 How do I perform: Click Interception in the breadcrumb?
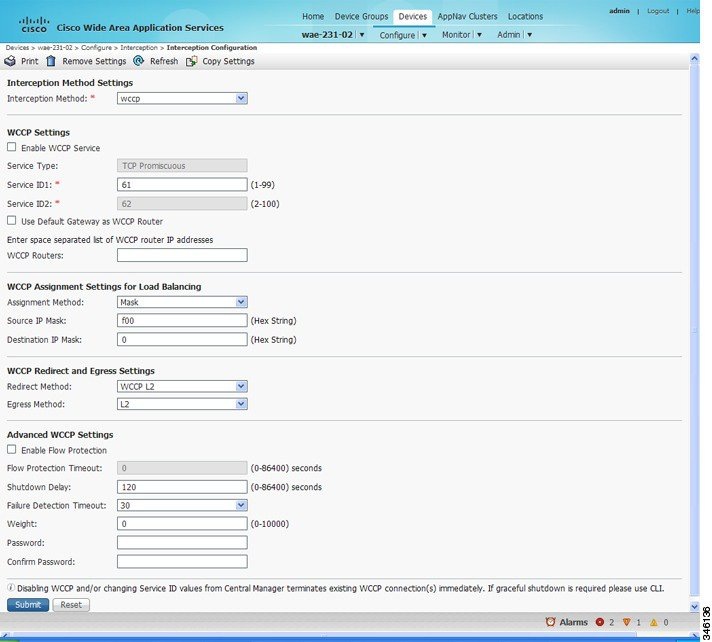tap(138, 47)
